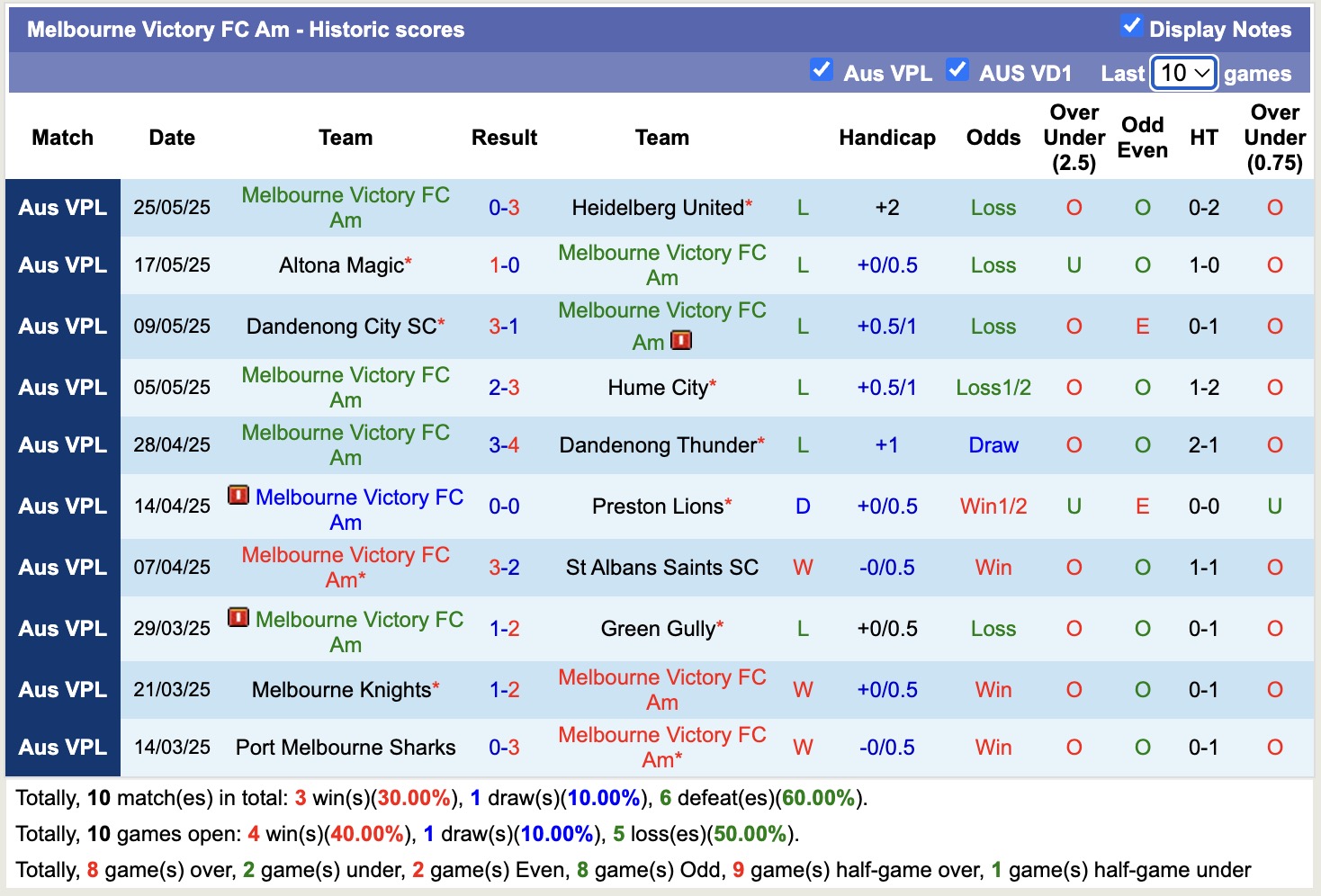Uncheck the AUS VD1 checkbox

[957, 69]
